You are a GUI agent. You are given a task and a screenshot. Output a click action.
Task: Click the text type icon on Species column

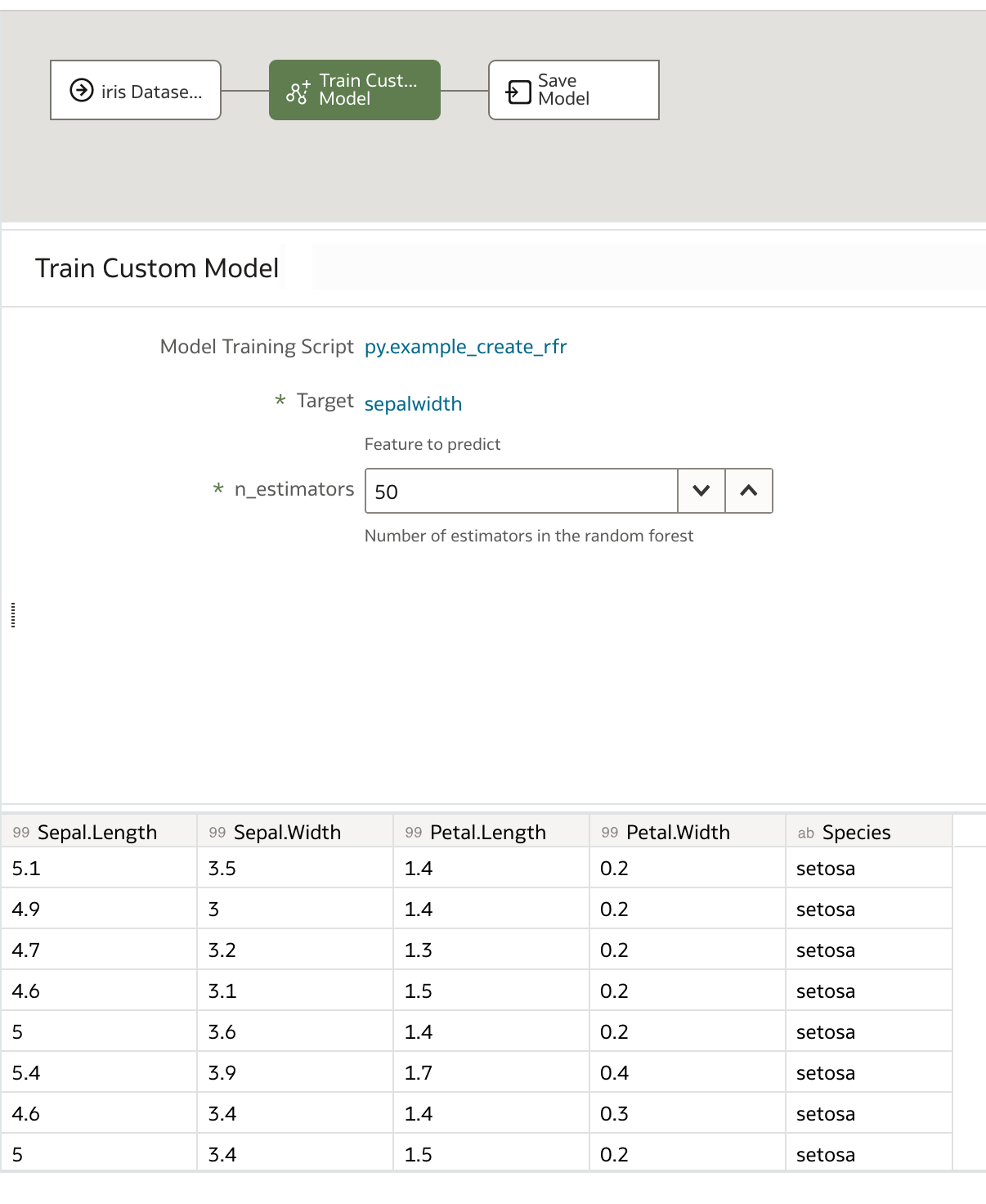tap(804, 831)
